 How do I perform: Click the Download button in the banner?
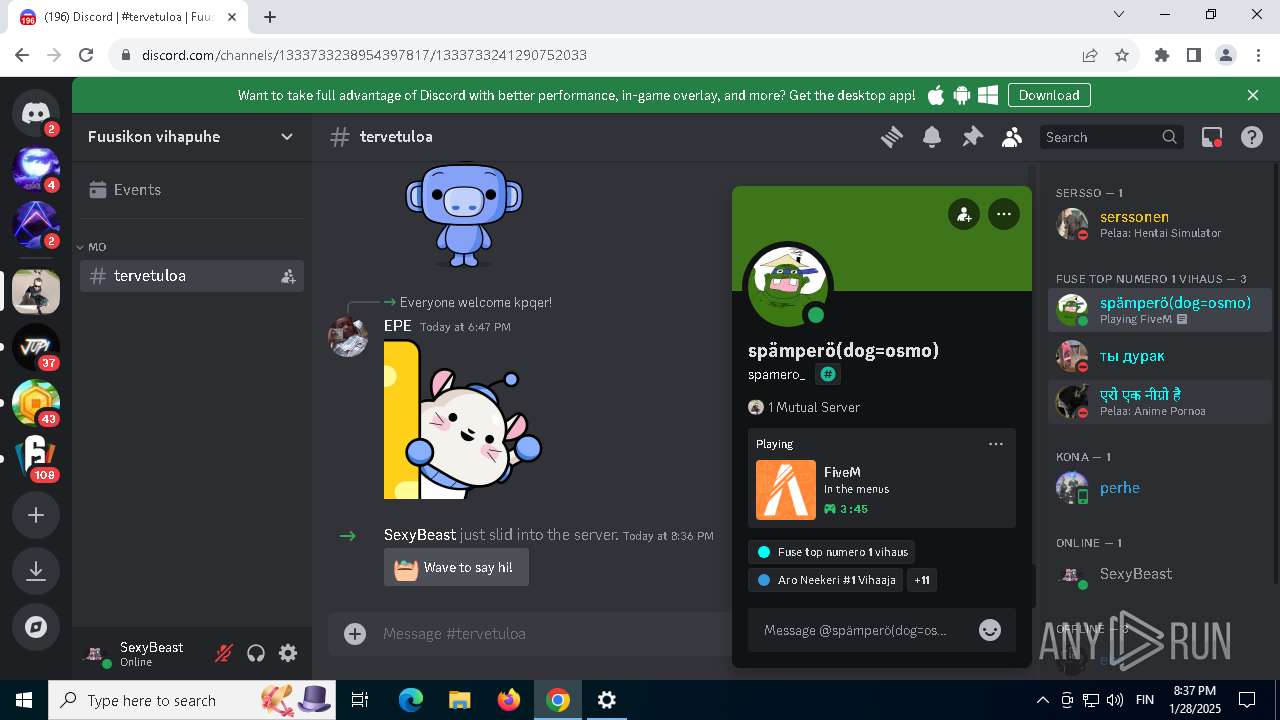click(x=1049, y=95)
